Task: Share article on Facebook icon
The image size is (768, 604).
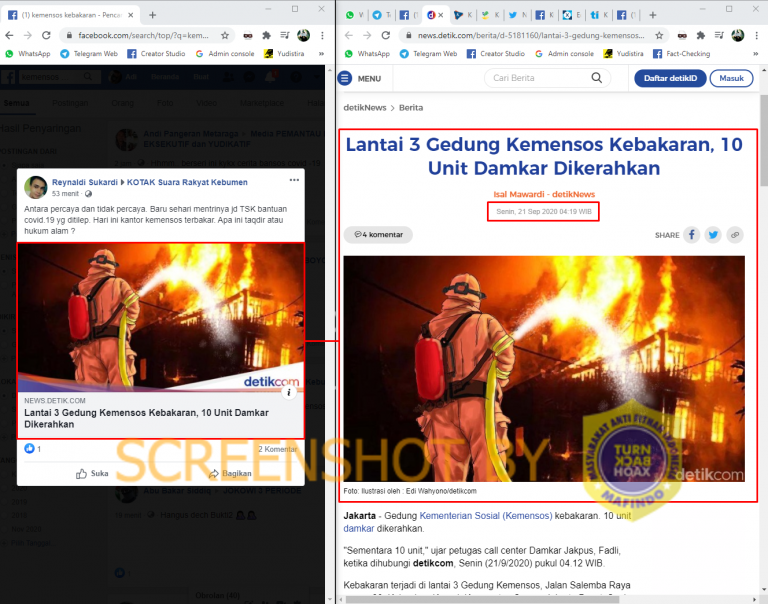Action: pyautogui.click(x=692, y=235)
